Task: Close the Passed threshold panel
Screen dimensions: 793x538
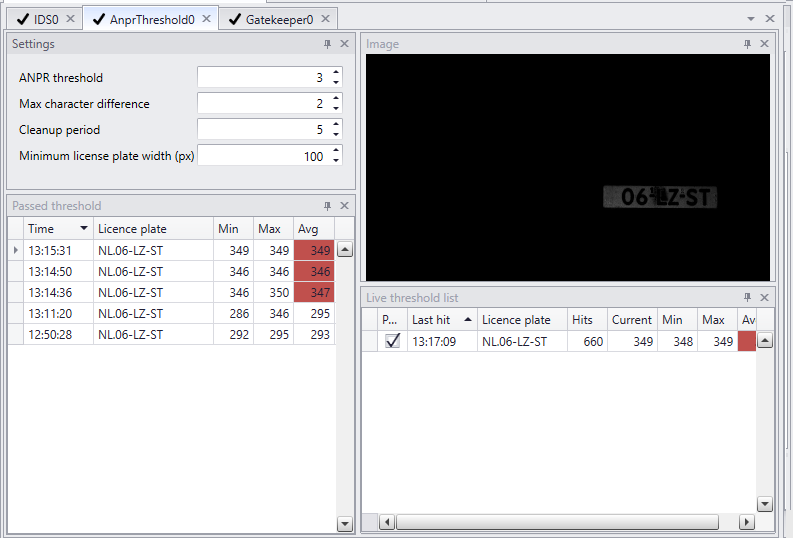Action: pyautogui.click(x=344, y=206)
